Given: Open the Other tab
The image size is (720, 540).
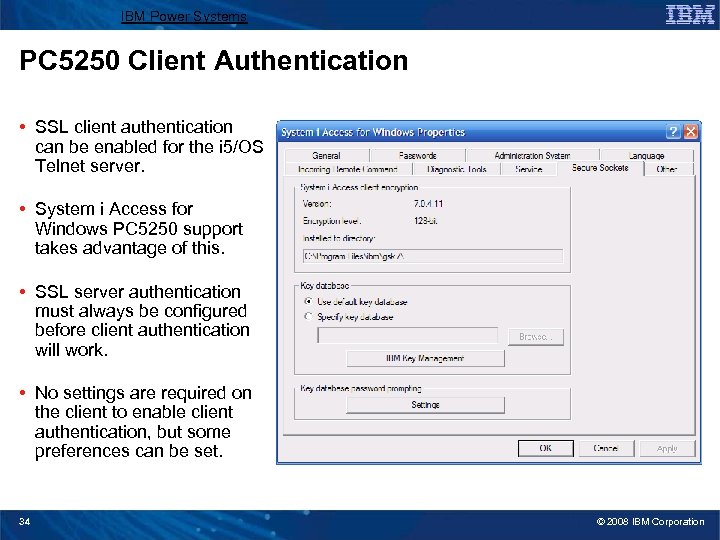Looking at the screenshot, I should pyautogui.click(x=667, y=169).
